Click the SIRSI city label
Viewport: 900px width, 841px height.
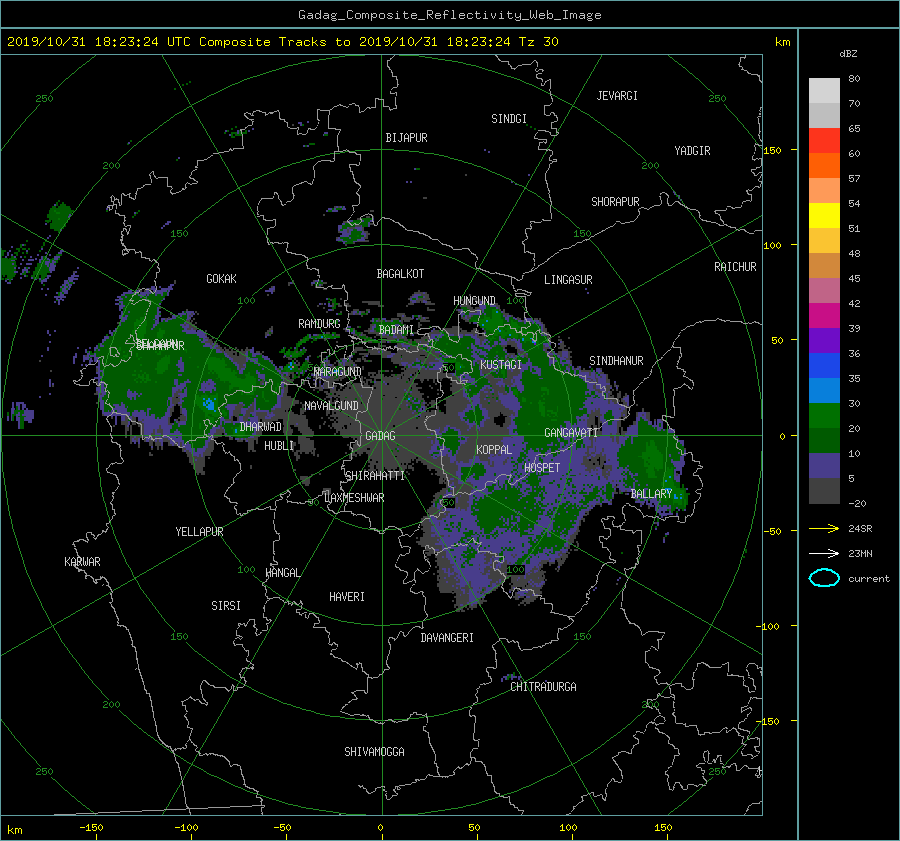(x=226, y=606)
